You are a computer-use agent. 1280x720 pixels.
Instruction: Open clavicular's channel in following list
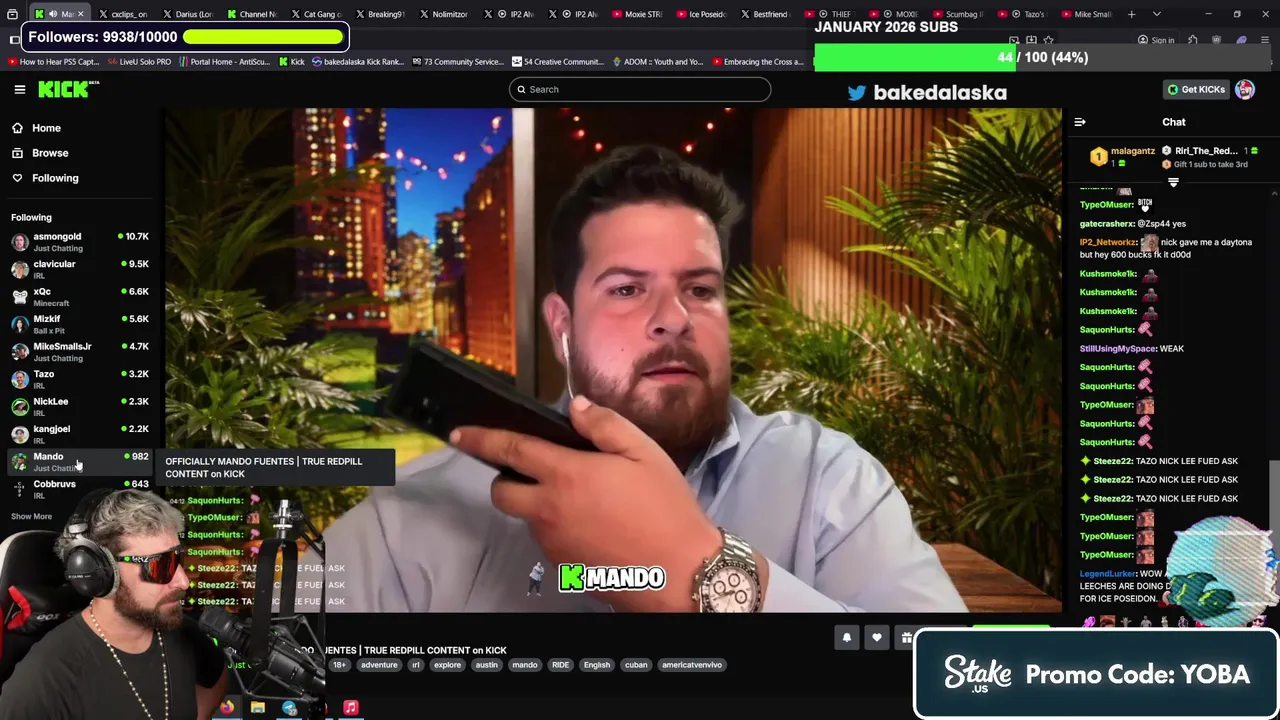[80, 269]
